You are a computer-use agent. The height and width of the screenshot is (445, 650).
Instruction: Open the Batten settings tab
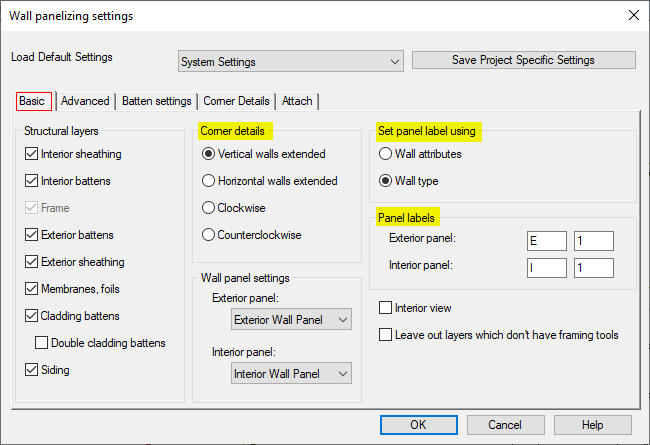pos(157,101)
